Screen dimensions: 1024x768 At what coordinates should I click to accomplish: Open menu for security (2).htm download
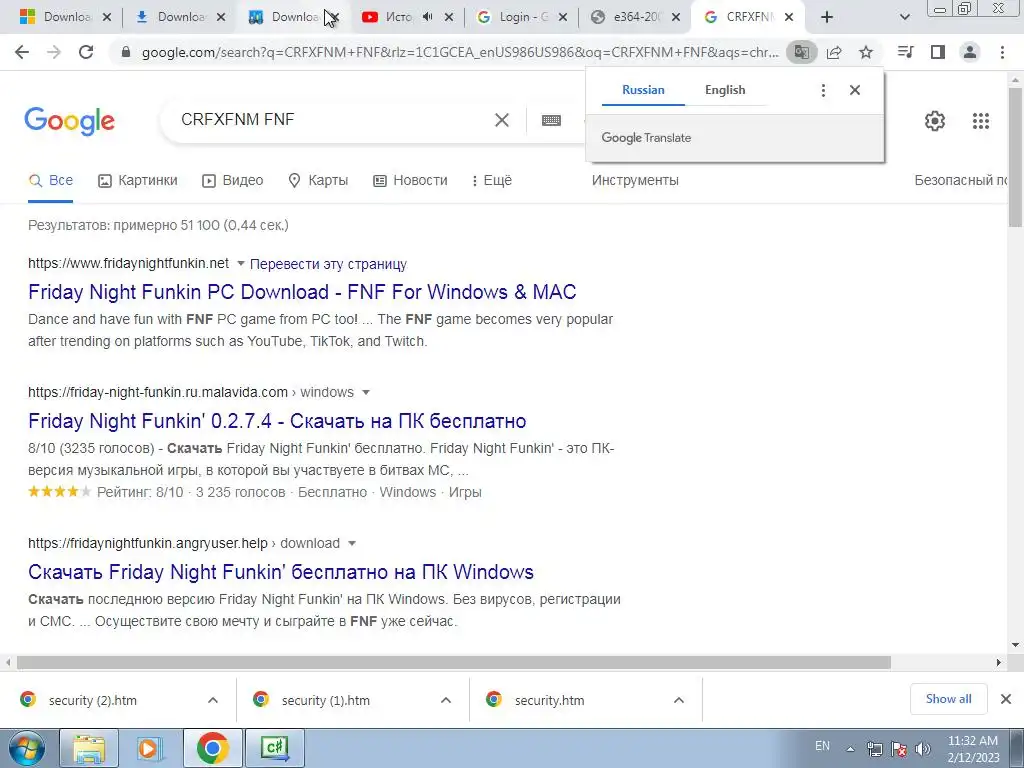tap(213, 700)
